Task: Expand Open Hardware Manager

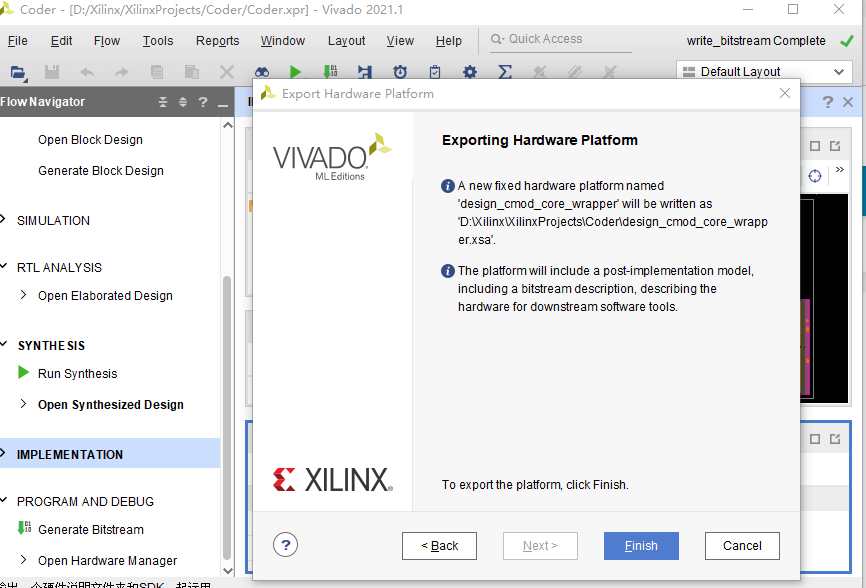Action: point(23,560)
